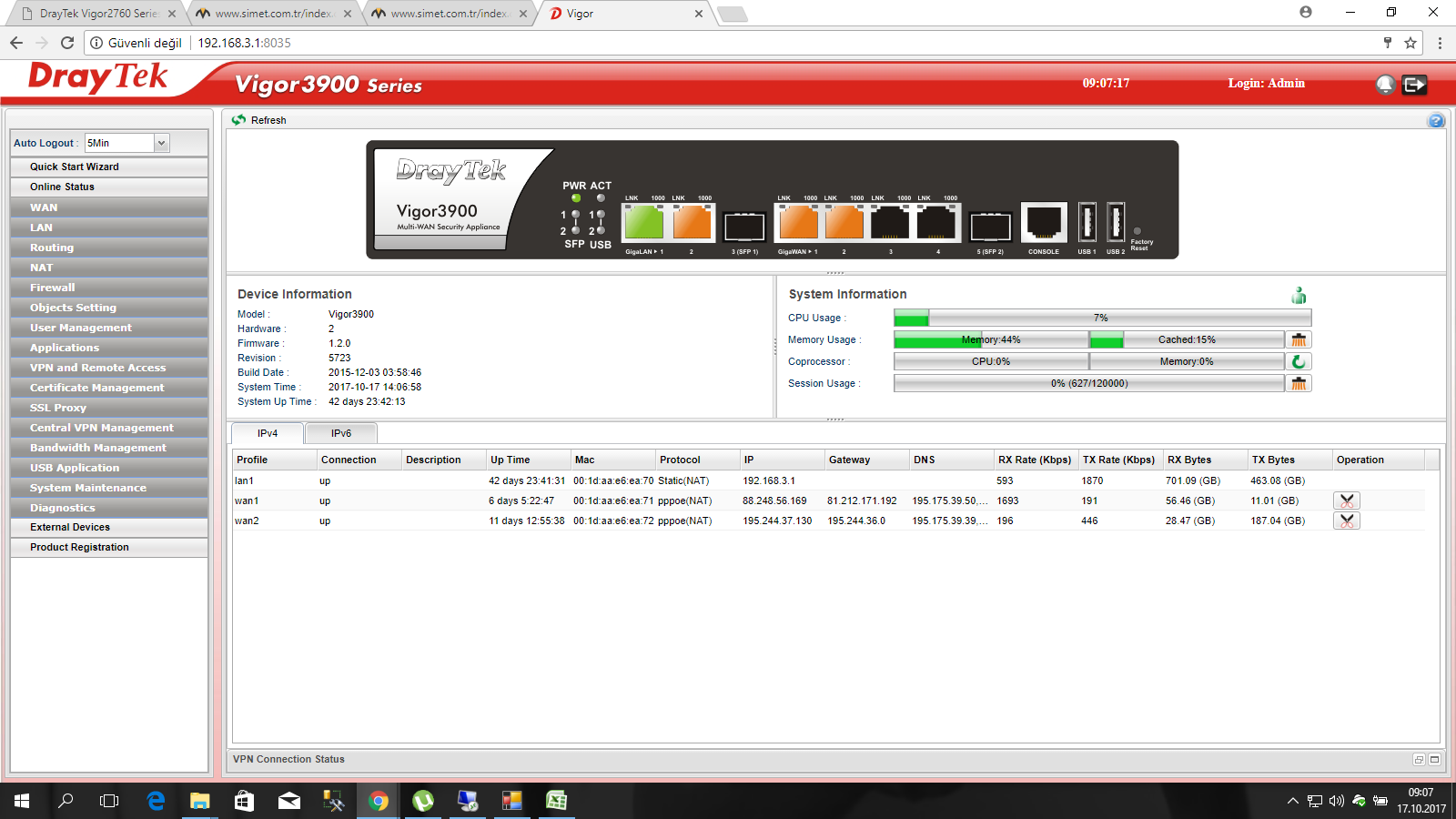Click the broom icon beside Session Usage

1299,383
